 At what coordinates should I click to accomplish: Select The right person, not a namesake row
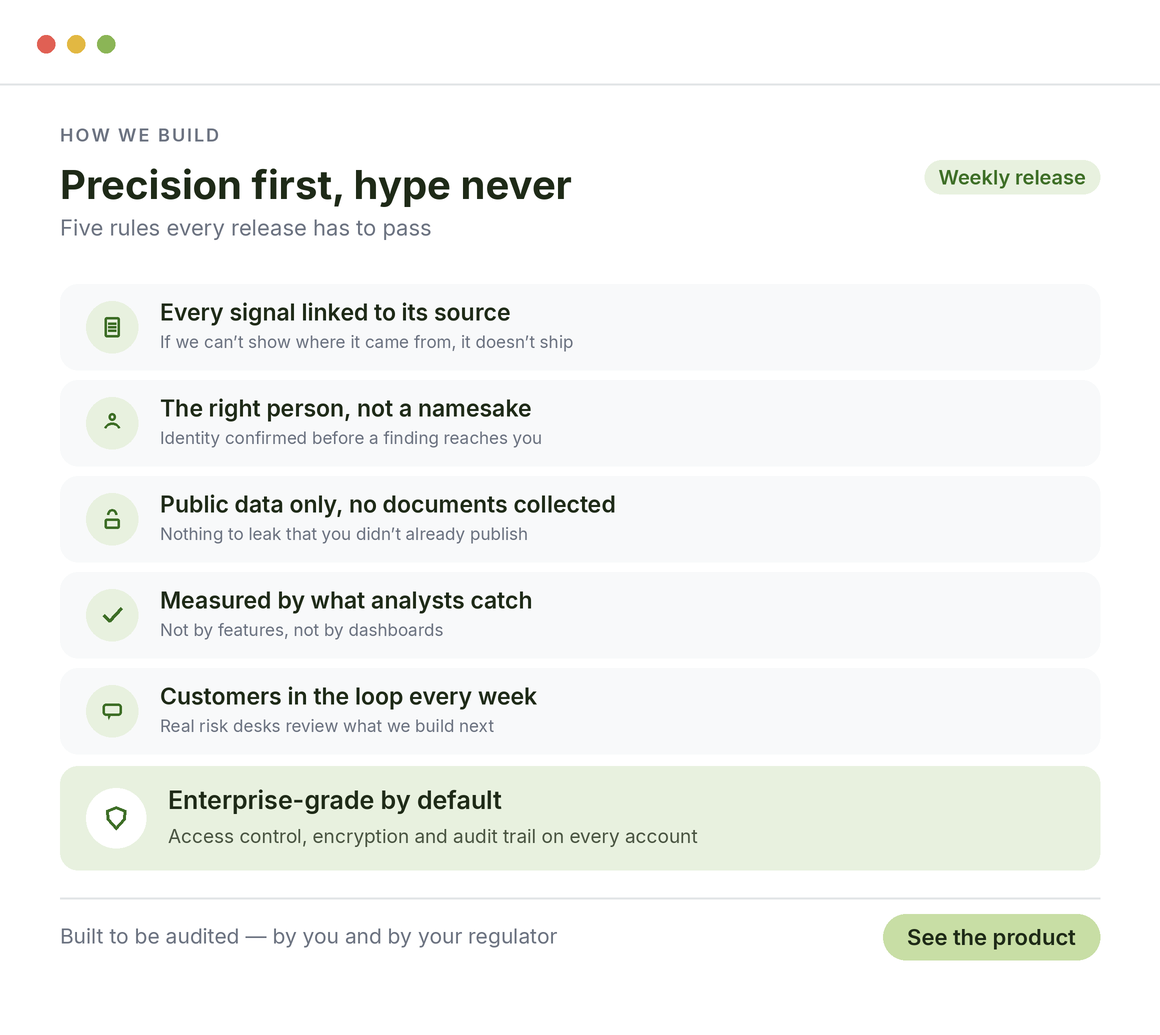pyautogui.click(x=580, y=423)
